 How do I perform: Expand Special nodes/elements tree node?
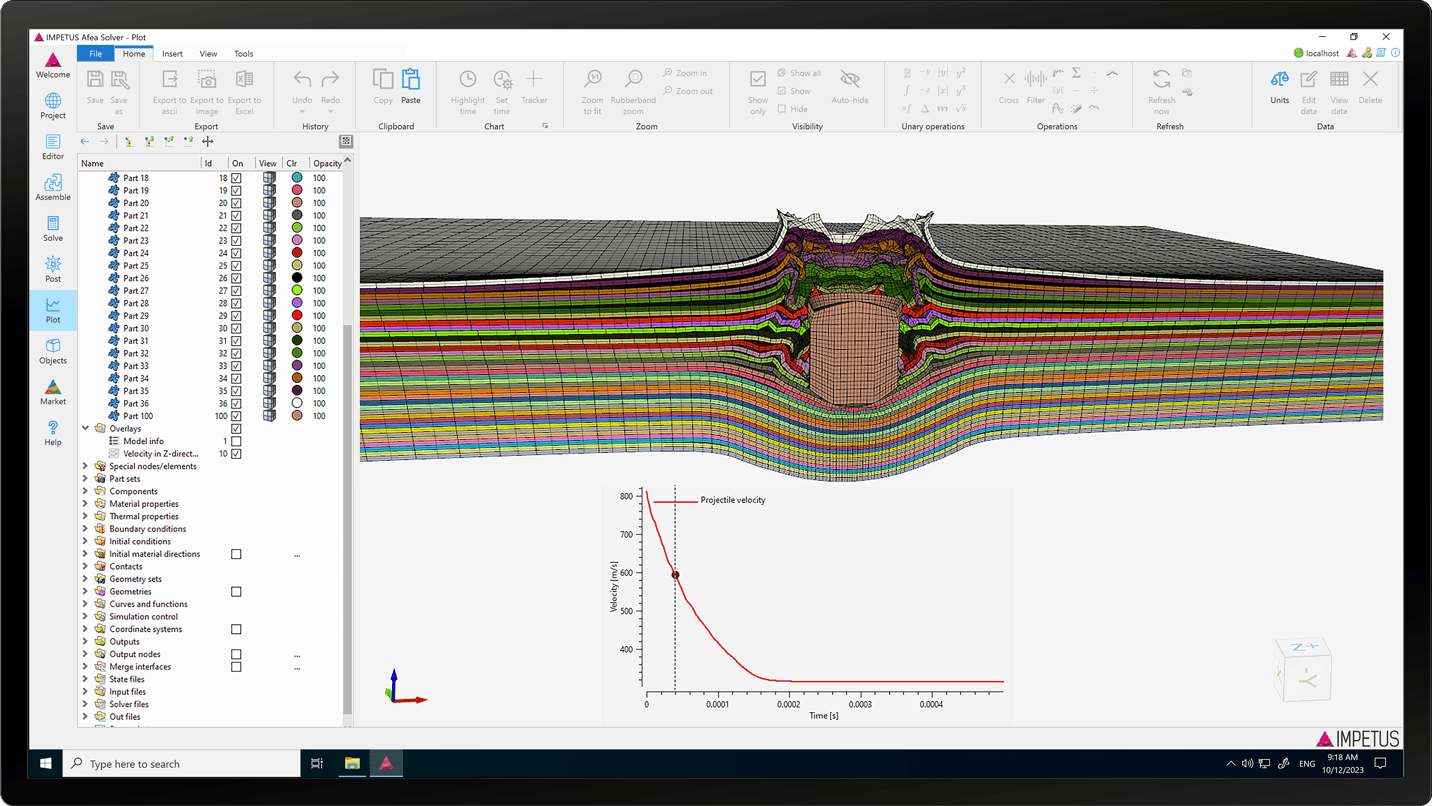[x=86, y=466]
